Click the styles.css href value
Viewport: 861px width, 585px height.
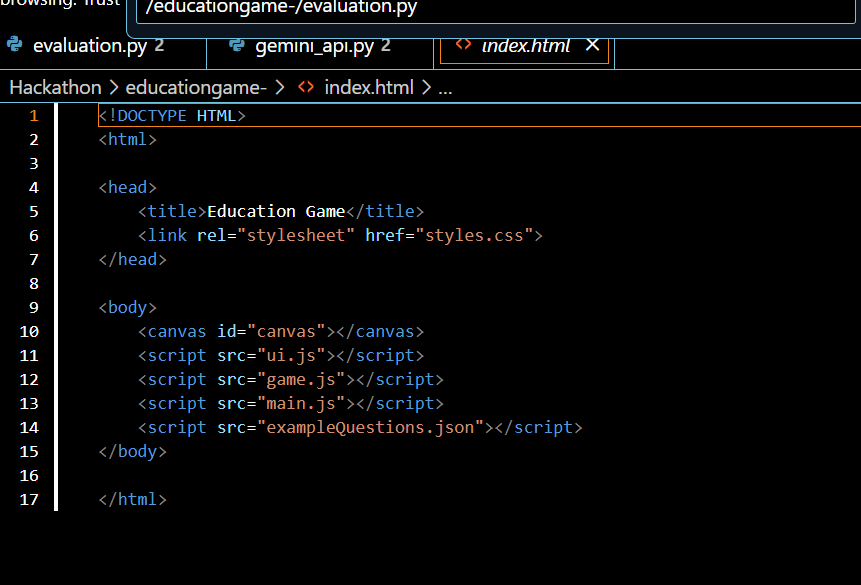(x=474, y=236)
